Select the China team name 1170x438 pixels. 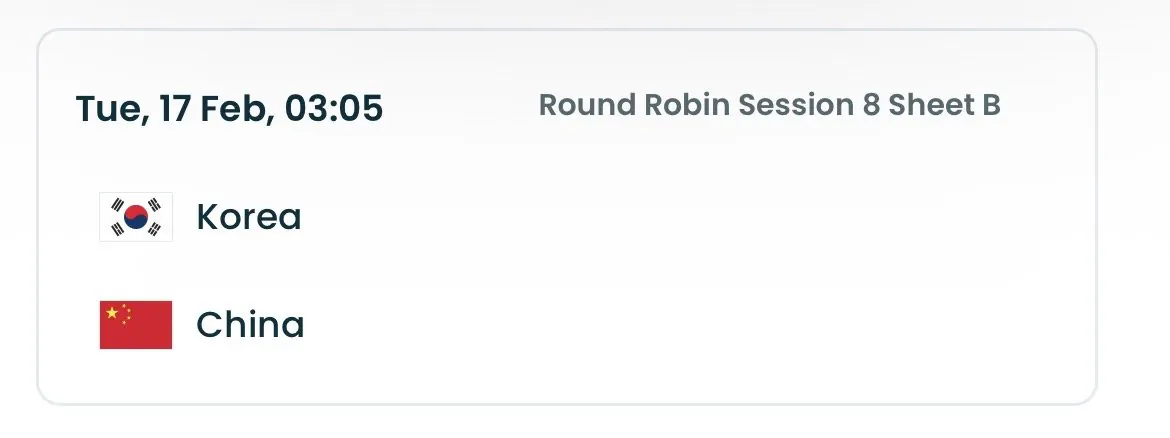coord(250,325)
